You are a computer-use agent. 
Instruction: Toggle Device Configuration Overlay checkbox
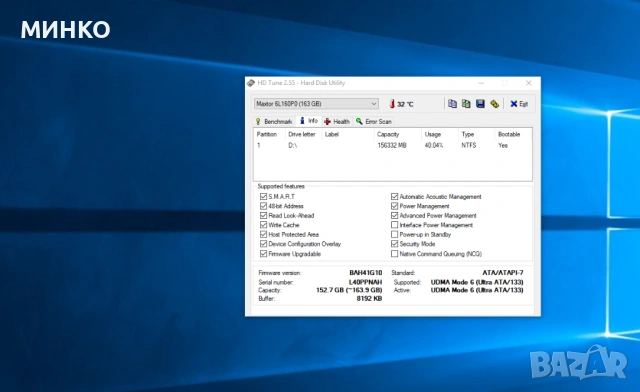pos(263,244)
